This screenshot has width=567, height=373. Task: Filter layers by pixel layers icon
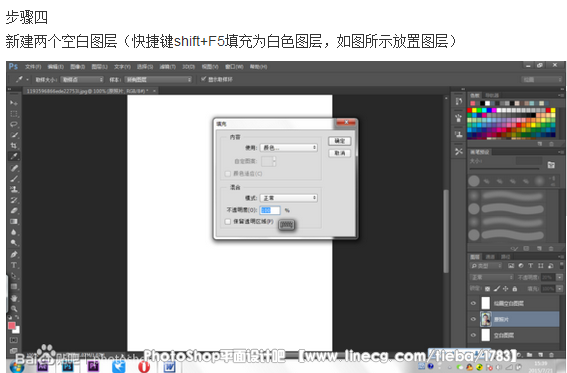(511, 266)
